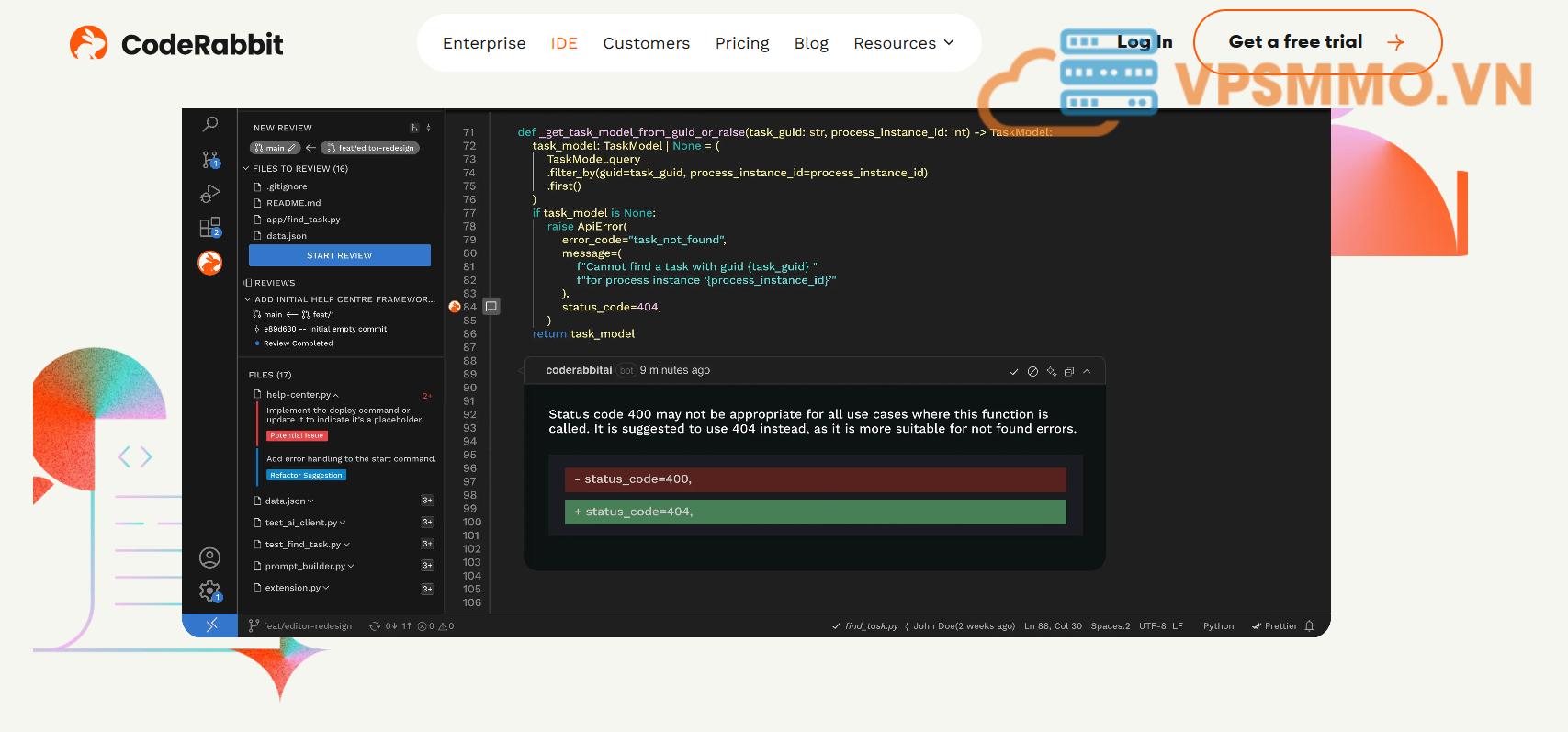Click the notification bell in the status bar
This screenshot has height=732, width=1568.
[1309, 626]
